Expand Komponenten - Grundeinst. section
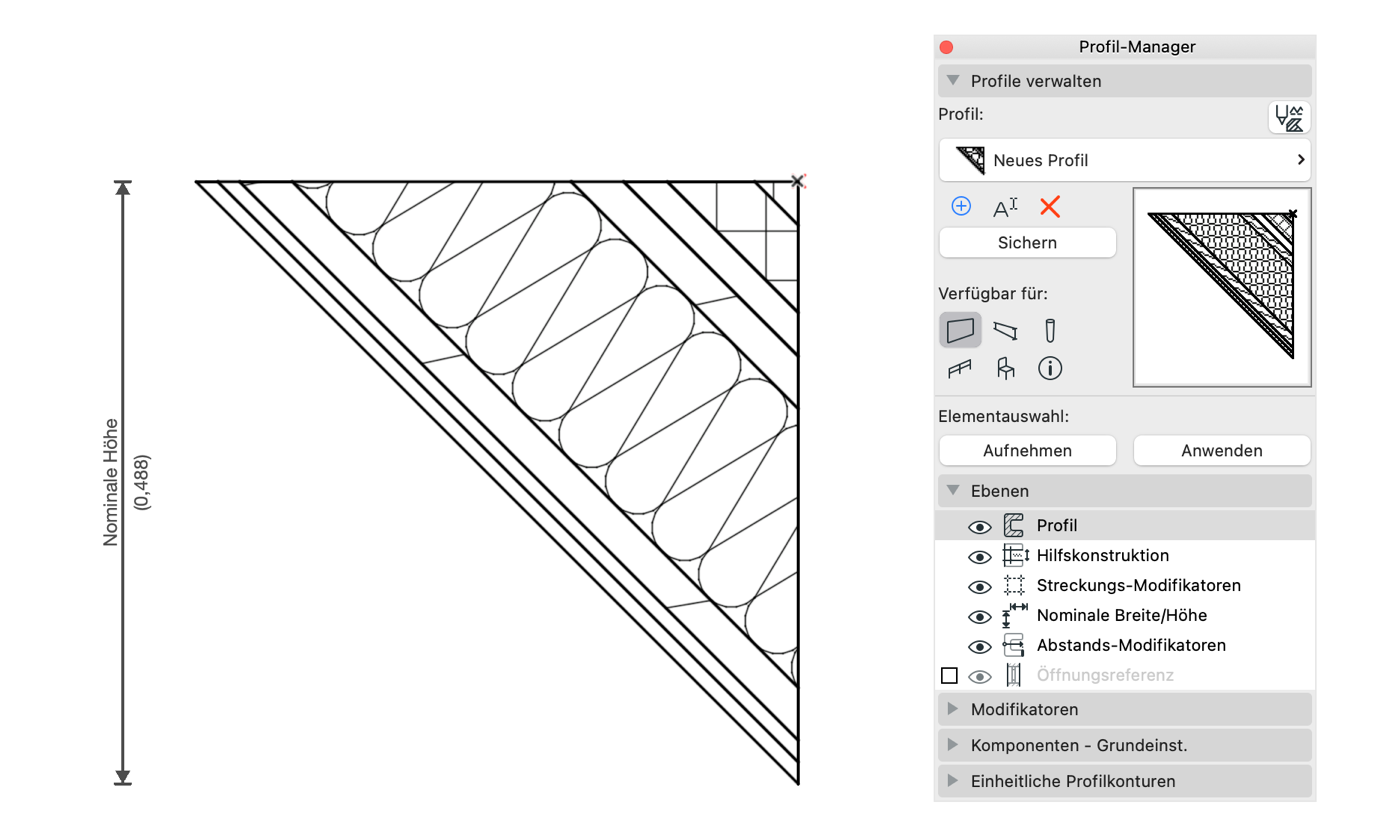The height and width of the screenshot is (838, 1387). 953,745
